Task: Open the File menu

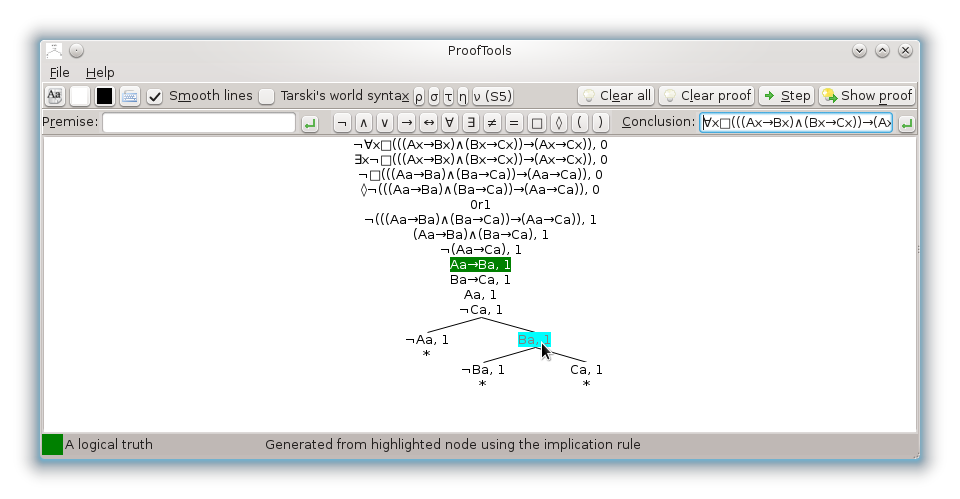Action: 59,72
